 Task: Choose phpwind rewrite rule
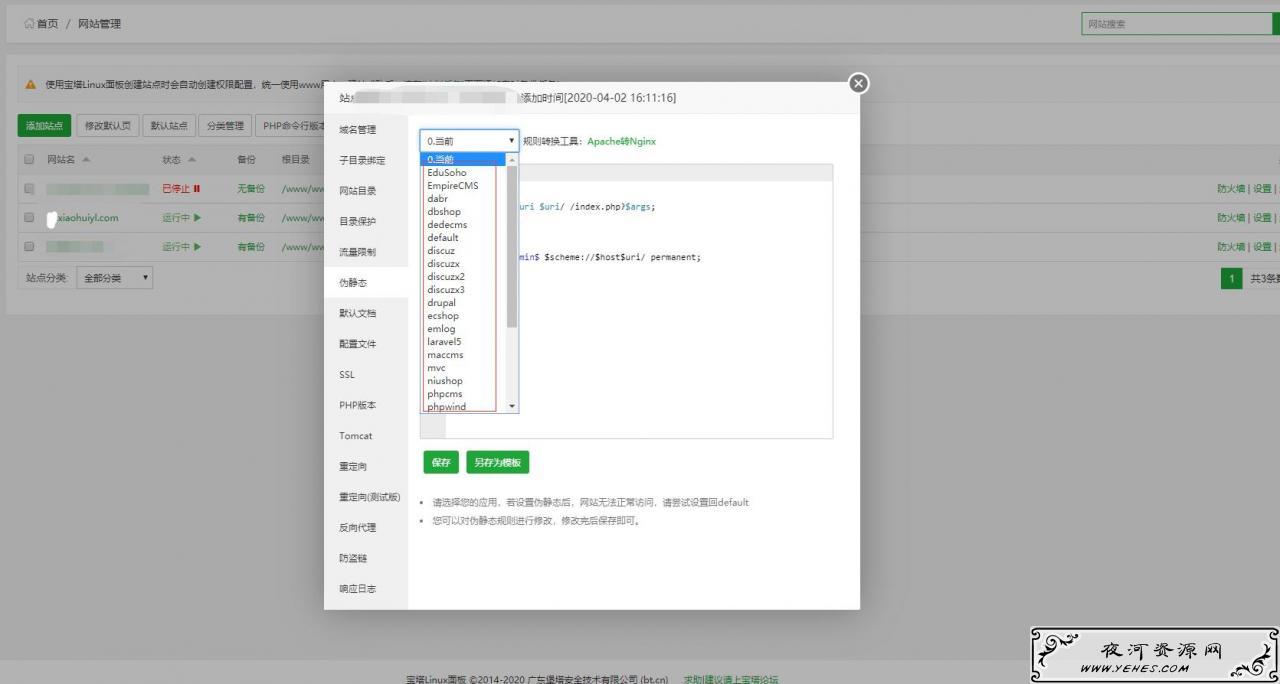[x=464, y=406]
